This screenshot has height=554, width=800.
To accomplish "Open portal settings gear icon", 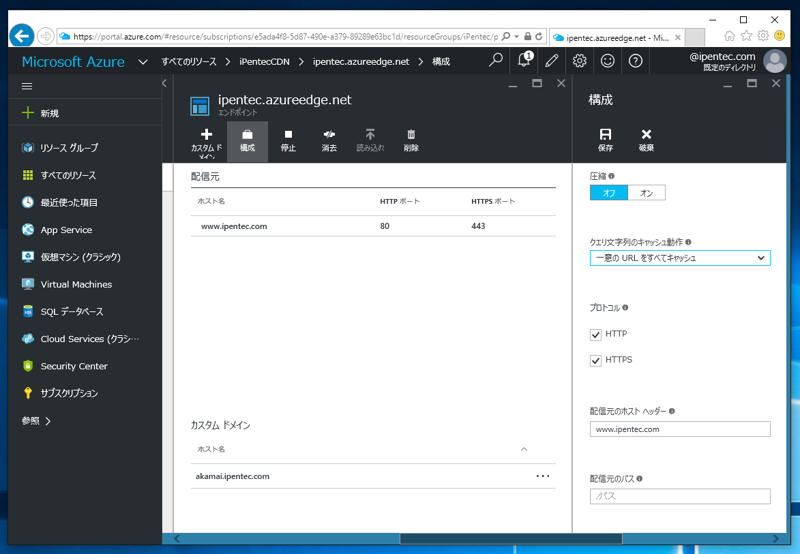I will pyautogui.click(x=580, y=61).
